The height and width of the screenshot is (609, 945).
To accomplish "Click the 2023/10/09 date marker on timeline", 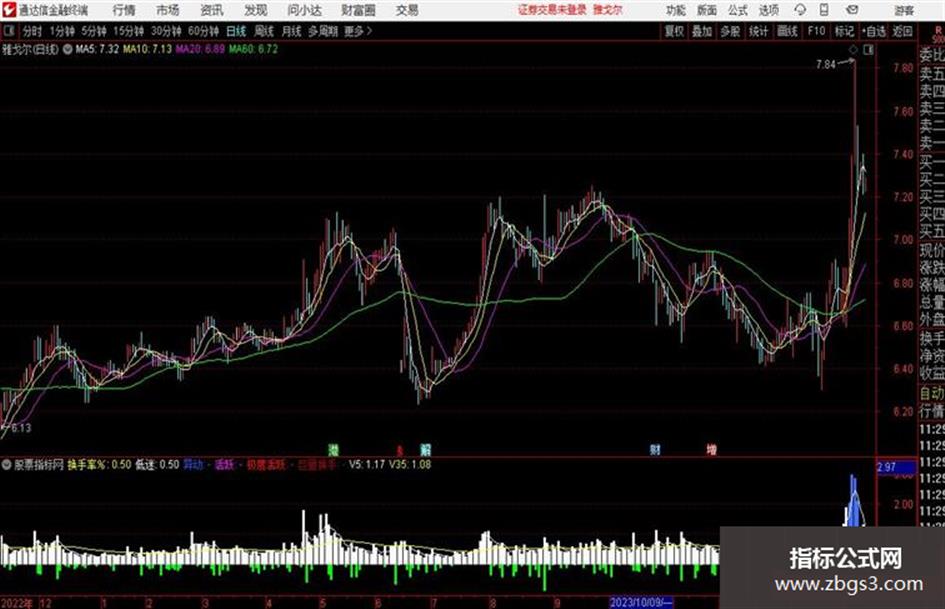I will pos(641,602).
